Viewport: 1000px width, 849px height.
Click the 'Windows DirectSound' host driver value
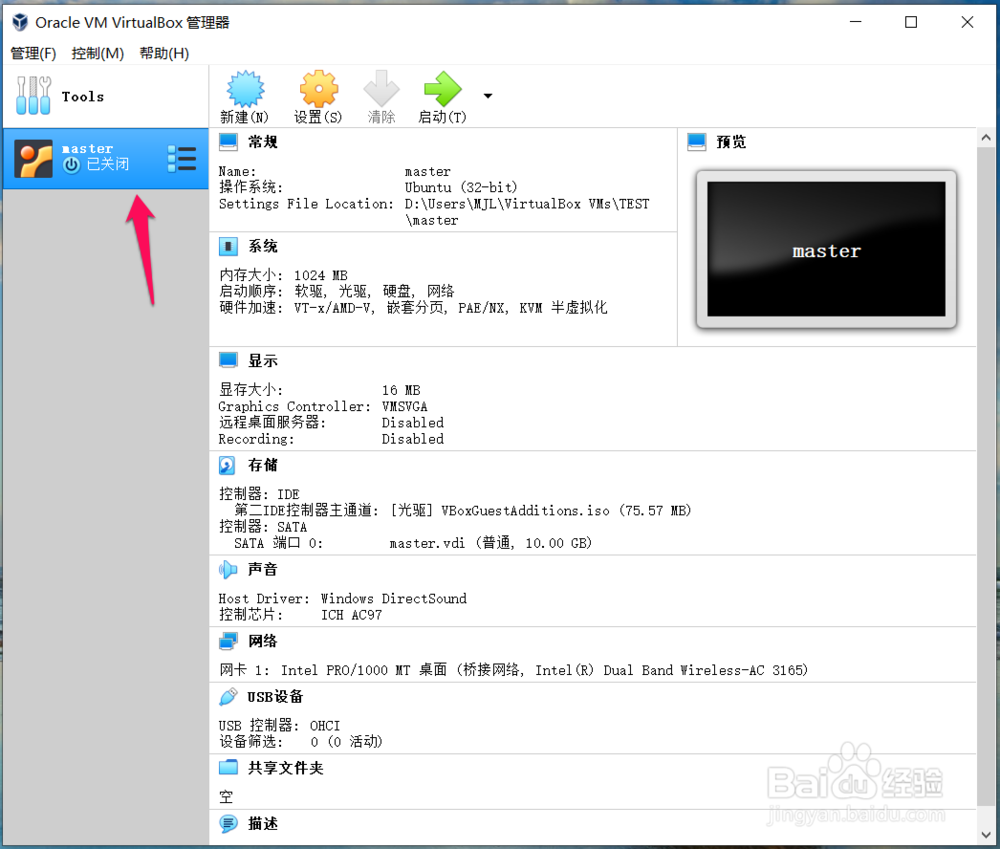393,598
